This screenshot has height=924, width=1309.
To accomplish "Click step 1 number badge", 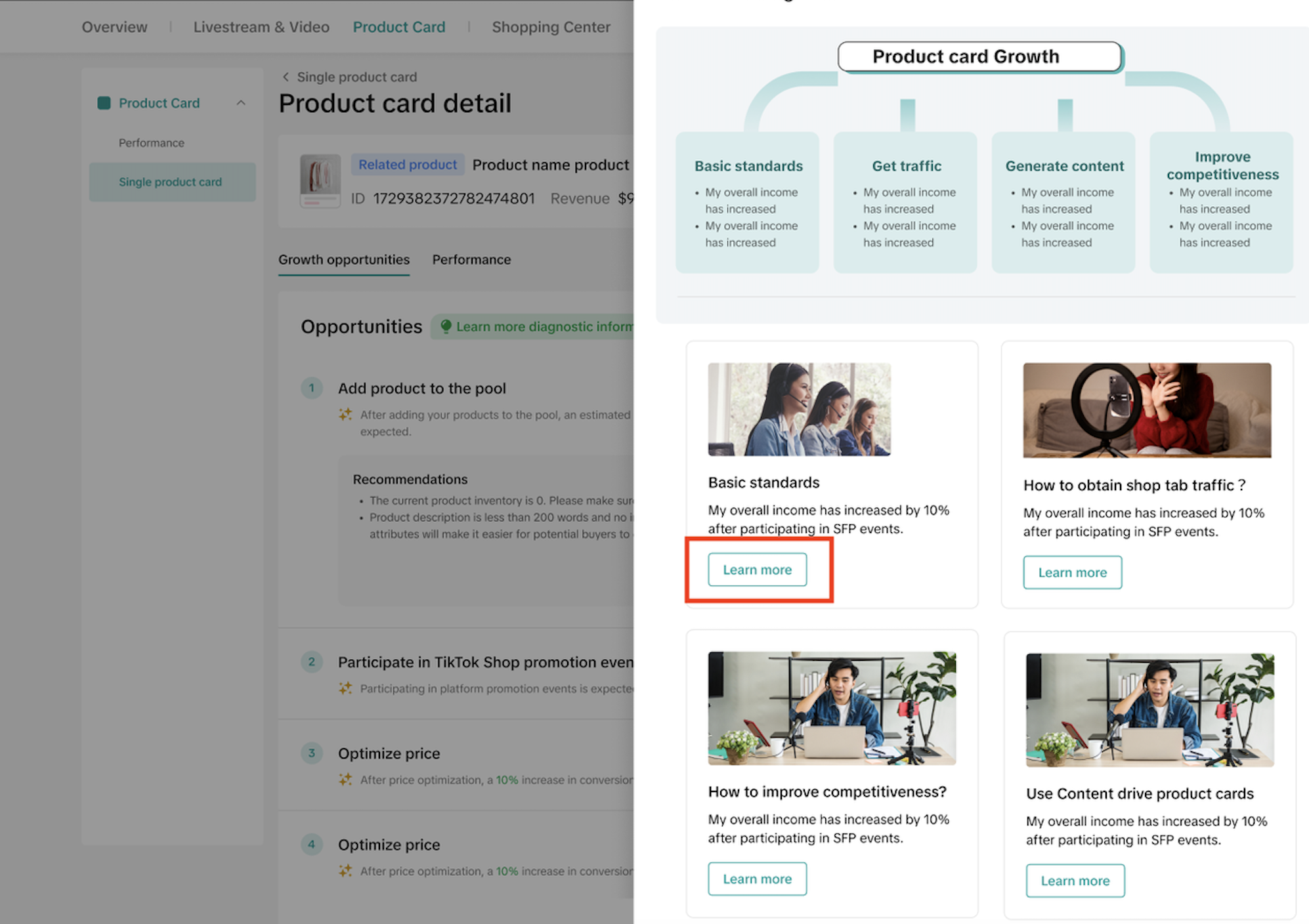I will click(311, 388).
